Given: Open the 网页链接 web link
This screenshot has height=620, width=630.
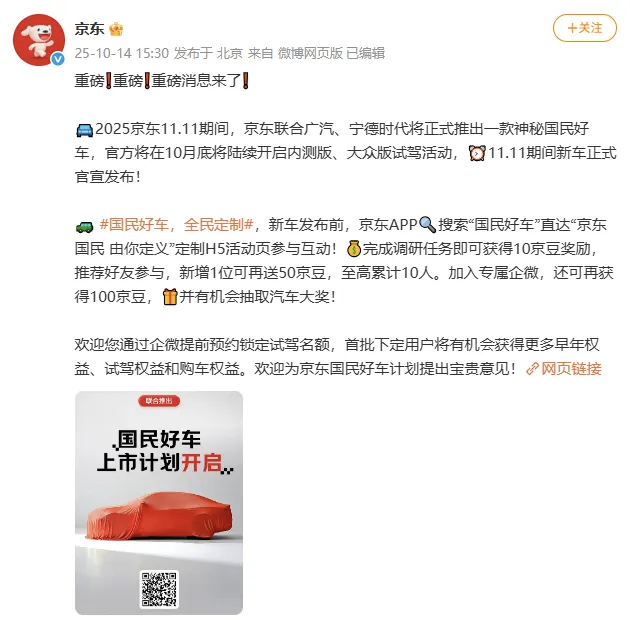Looking at the screenshot, I should click(x=571, y=368).
